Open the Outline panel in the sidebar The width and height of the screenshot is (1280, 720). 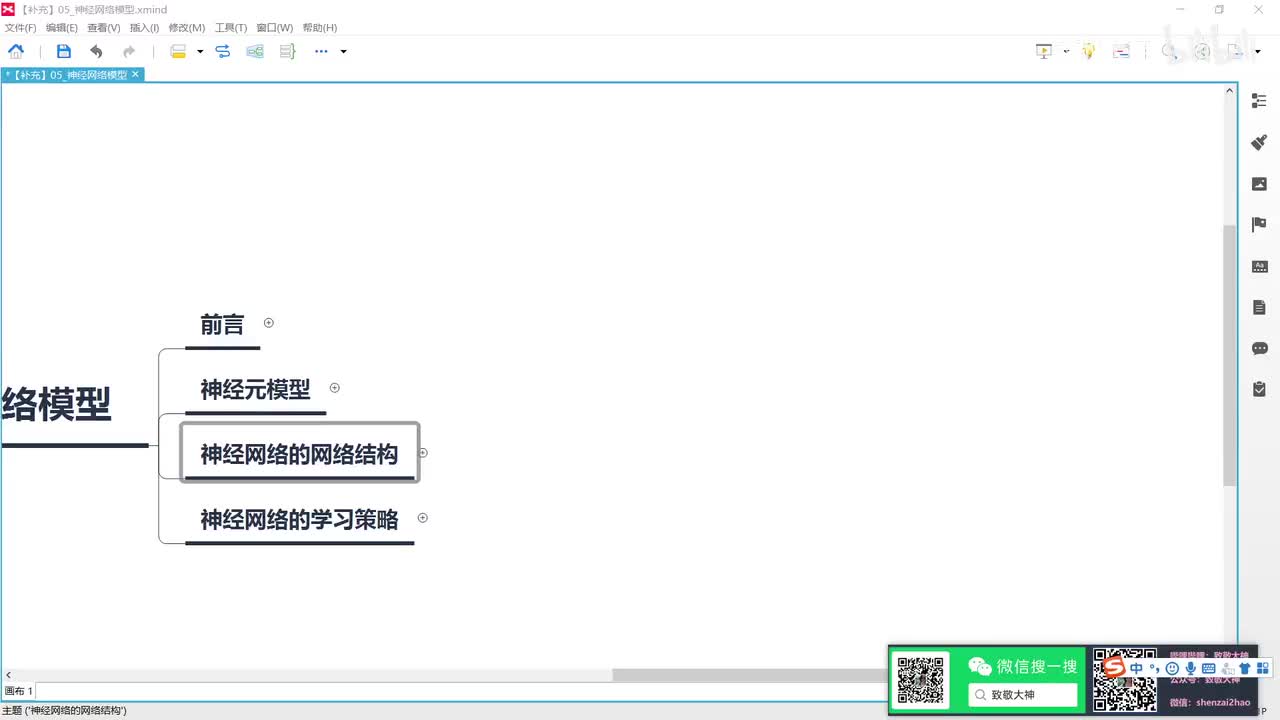pos(1259,101)
